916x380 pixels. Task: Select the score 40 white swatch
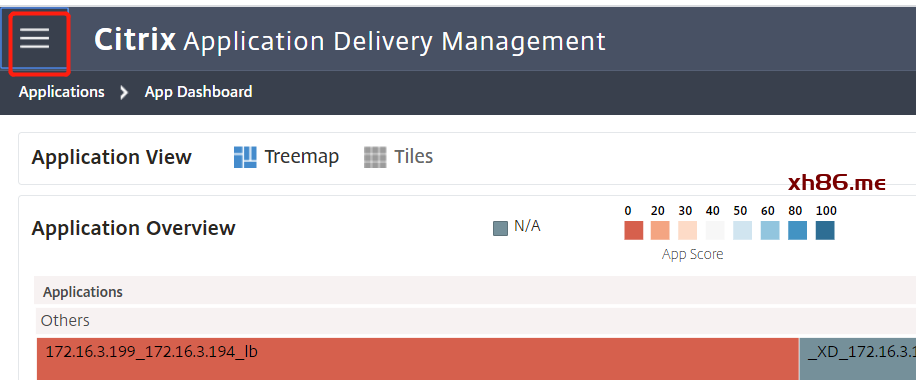[715, 230]
